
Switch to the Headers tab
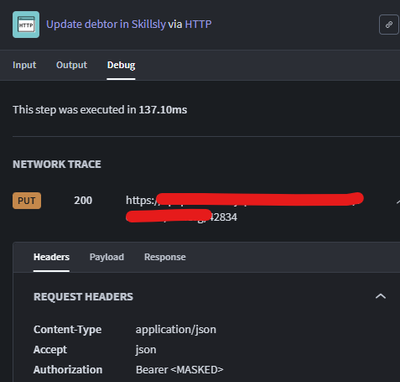pos(51,257)
